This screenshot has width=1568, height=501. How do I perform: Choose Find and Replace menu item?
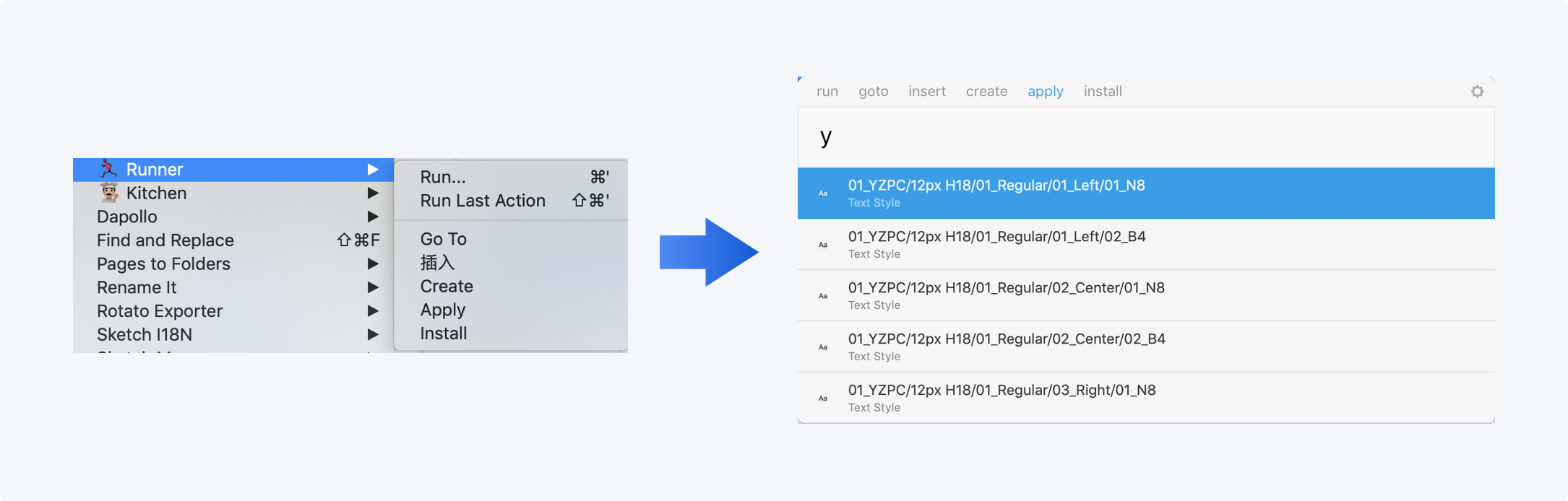point(165,240)
